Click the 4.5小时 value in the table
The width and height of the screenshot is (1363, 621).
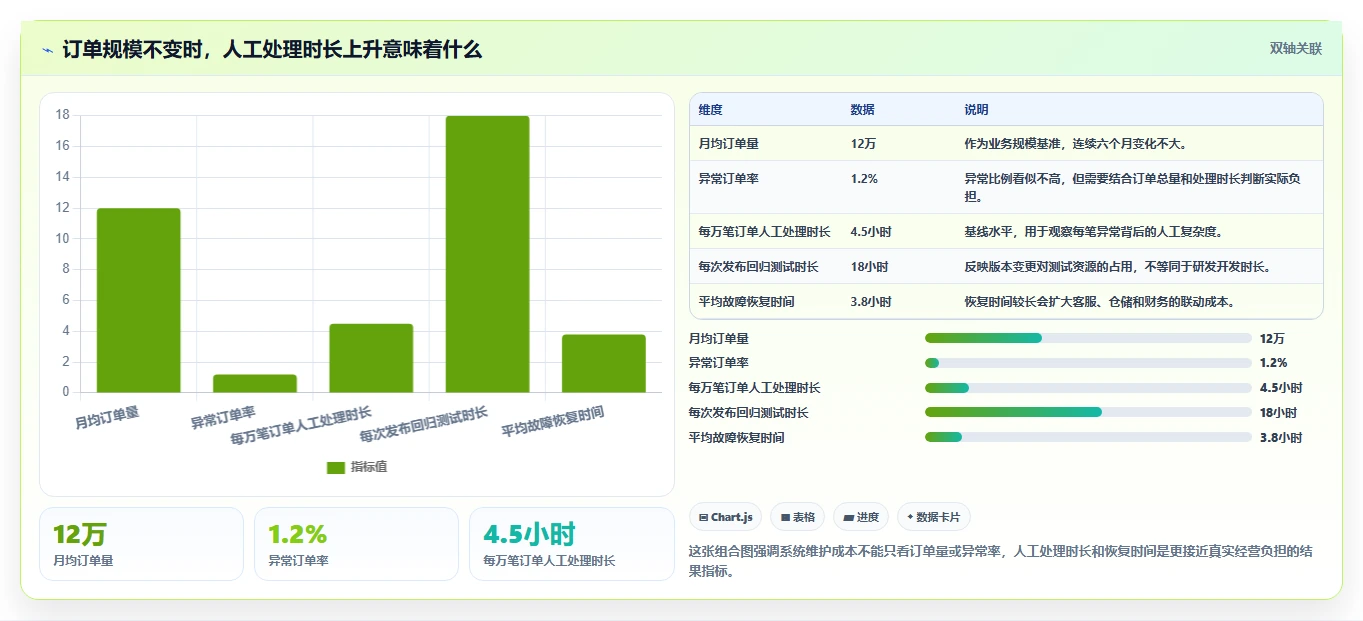pos(871,232)
